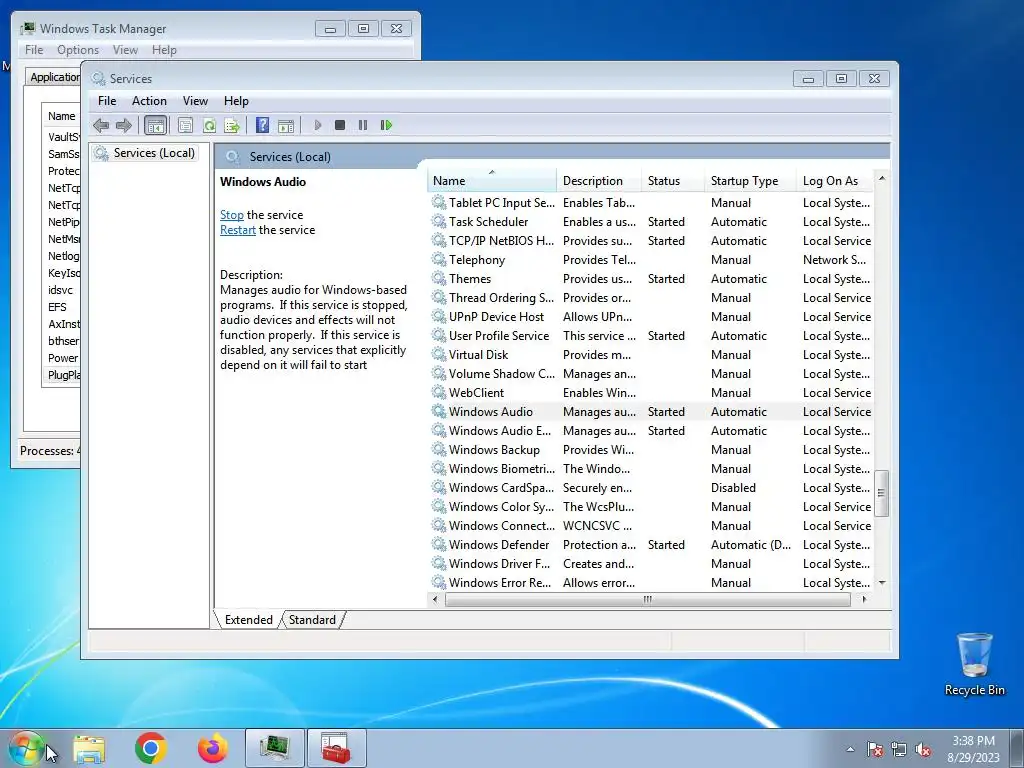Viewport: 1024px width, 768px height.
Task: Click the Tablet PC Input service gear icon
Action: tap(439, 203)
